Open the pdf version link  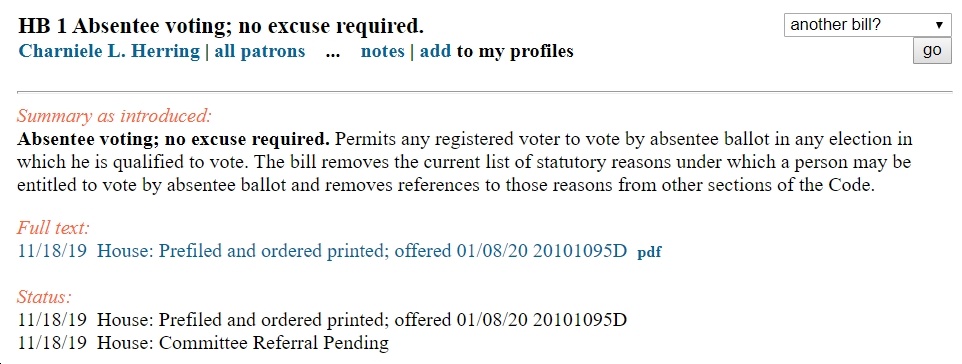pos(649,252)
